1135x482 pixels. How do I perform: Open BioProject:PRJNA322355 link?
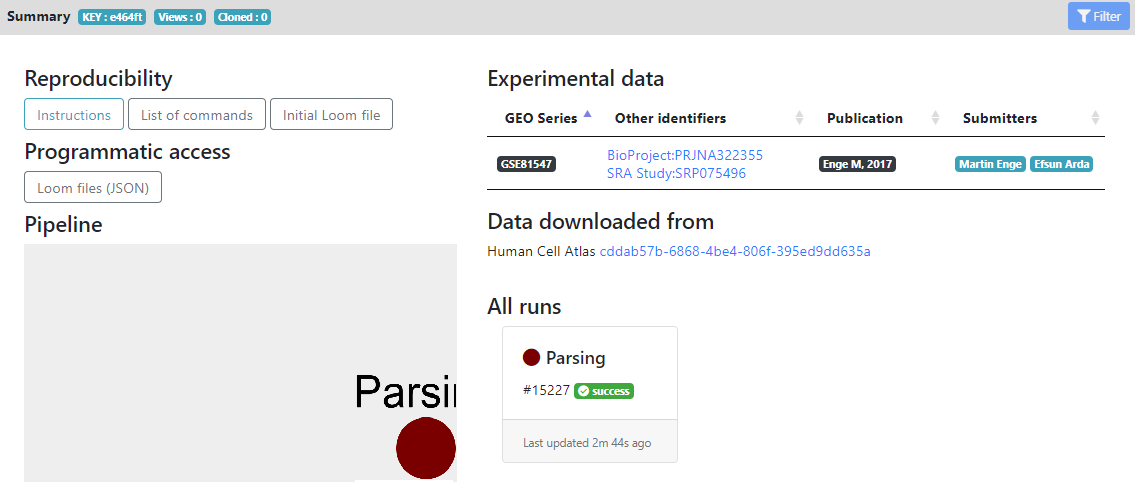(x=684, y=155)
